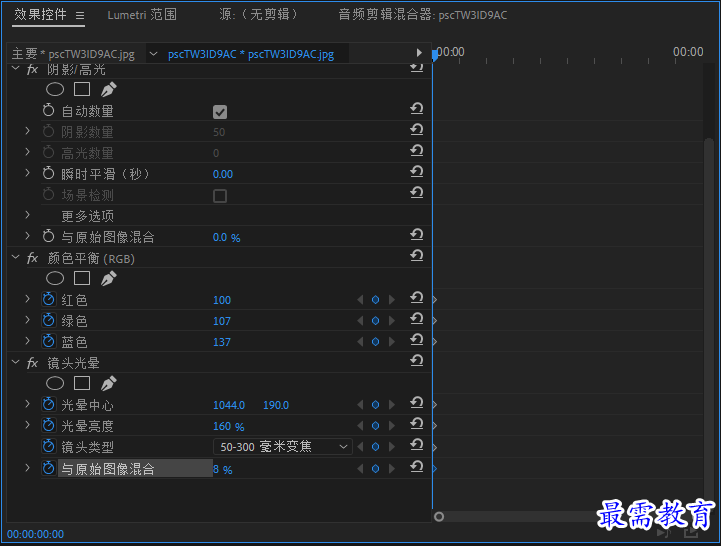Edit the 0.0 % blend value

coord(227,237)
